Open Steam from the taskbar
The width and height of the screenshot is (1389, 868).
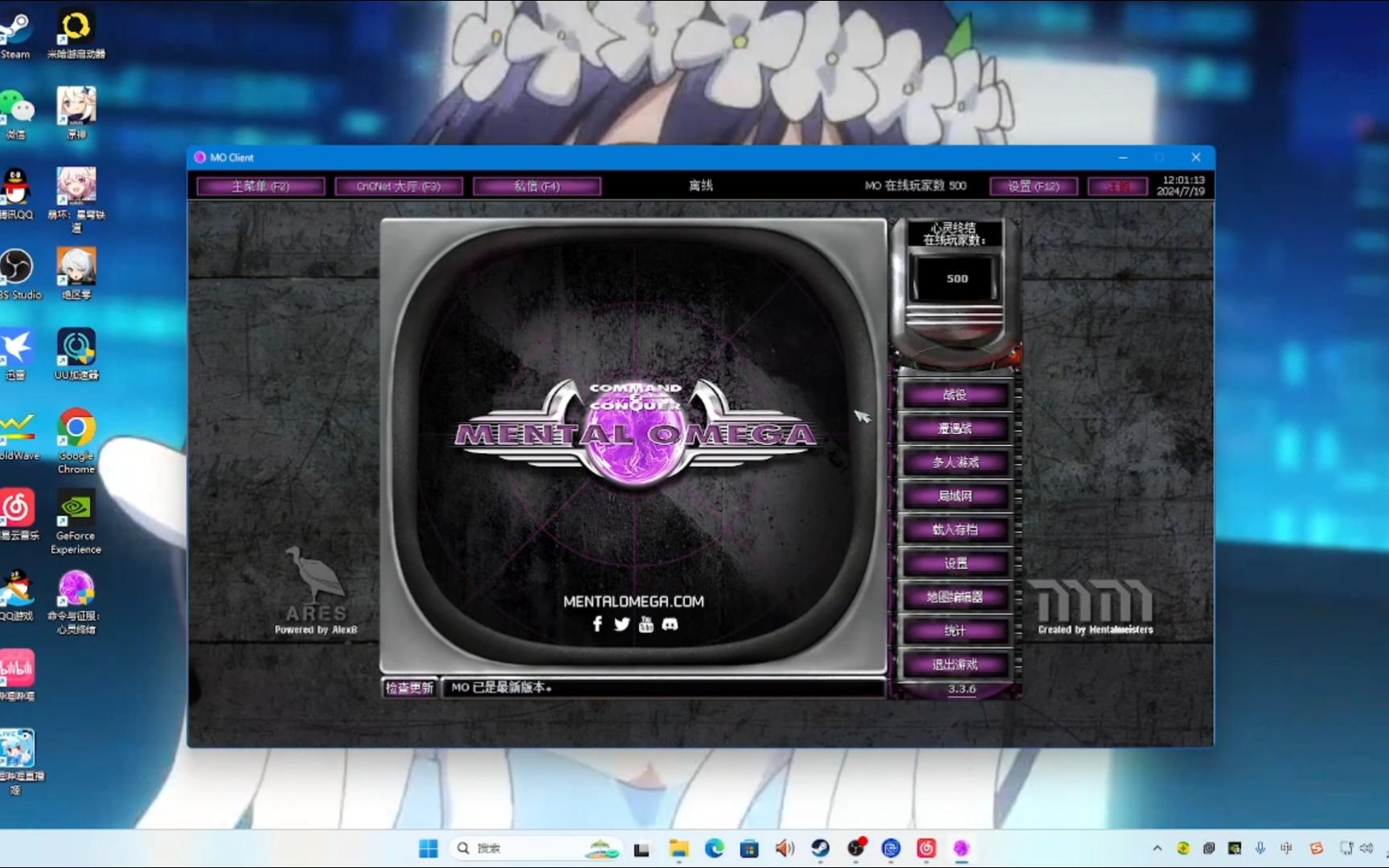820,848
